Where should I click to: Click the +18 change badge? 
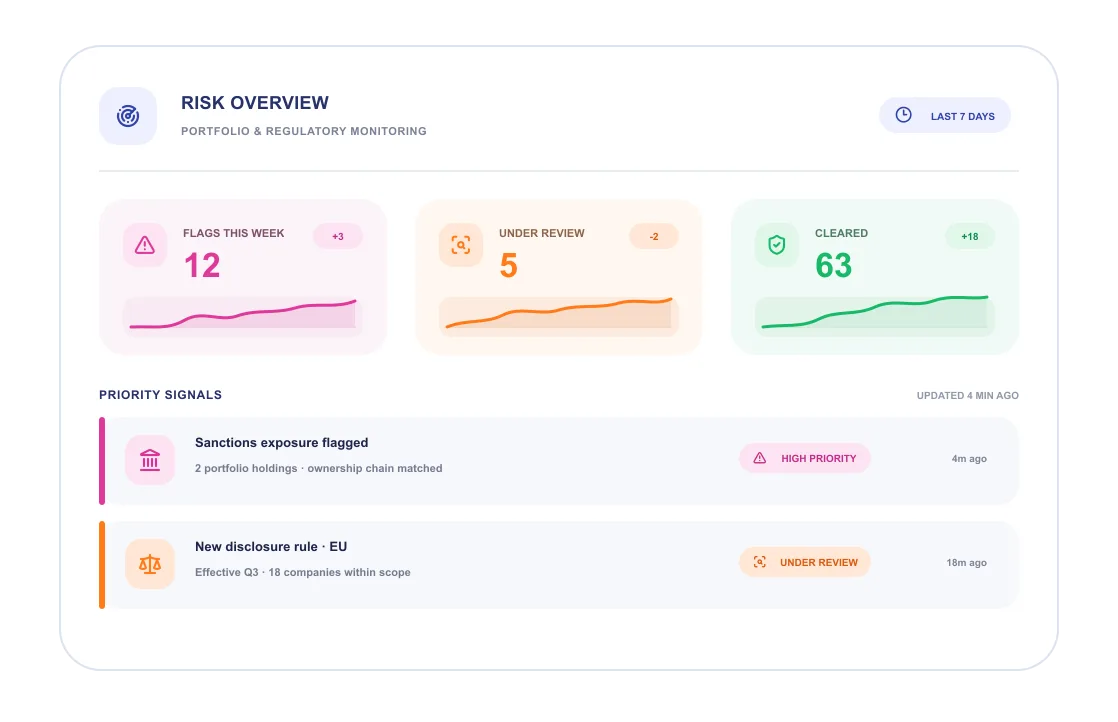[970, 237]
